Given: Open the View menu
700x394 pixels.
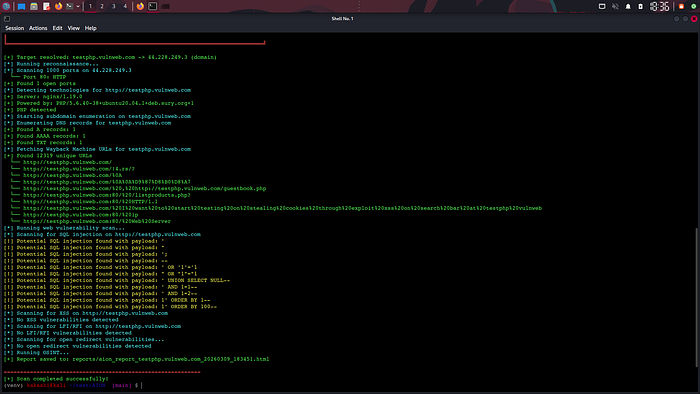Looking at the screenshot, I should click(74, 28).
